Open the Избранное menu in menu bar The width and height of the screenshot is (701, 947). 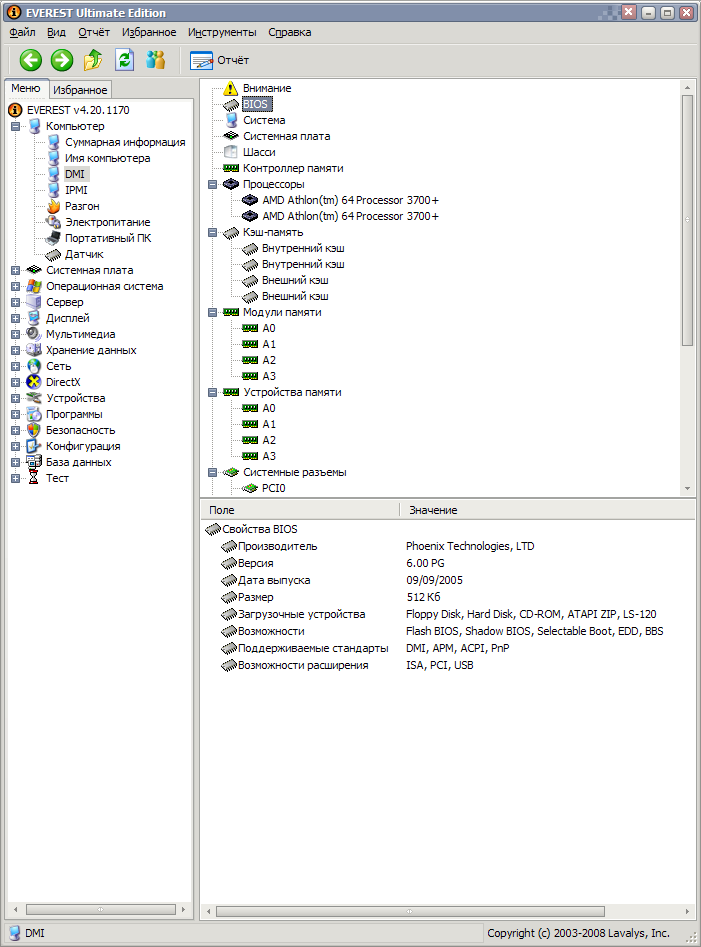click(x=149, y=32)
